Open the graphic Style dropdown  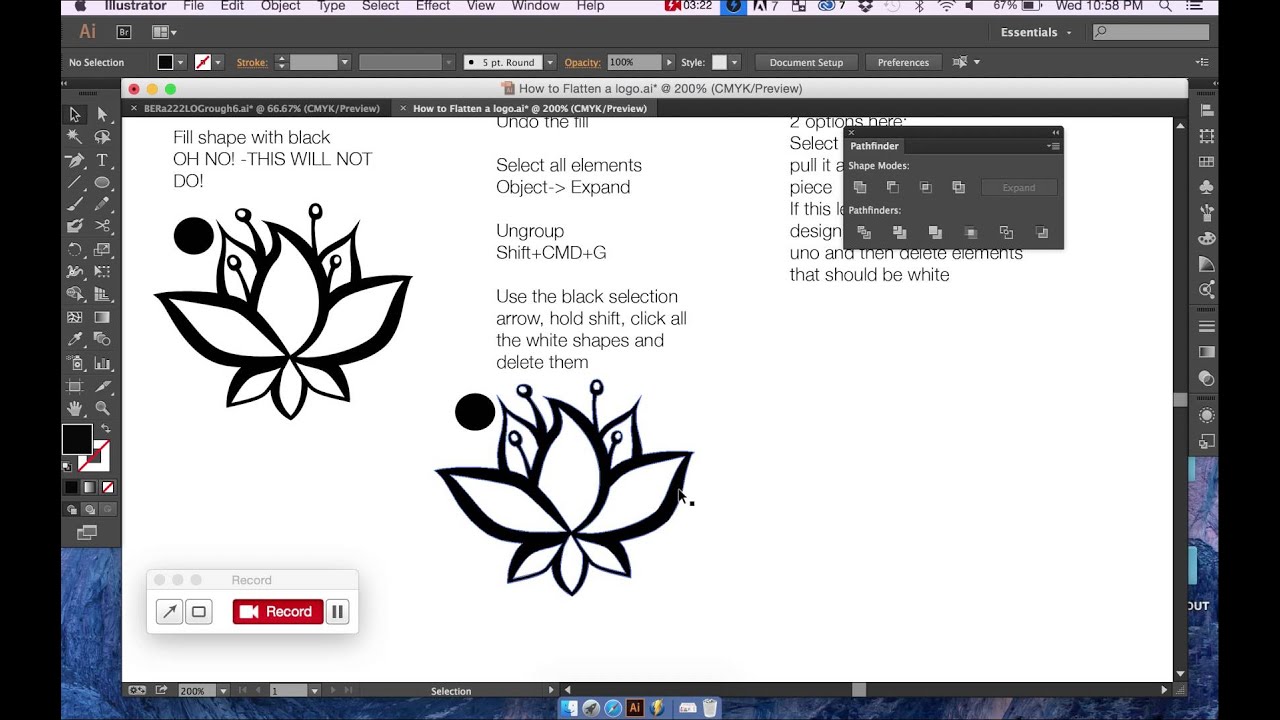(734, 62)
